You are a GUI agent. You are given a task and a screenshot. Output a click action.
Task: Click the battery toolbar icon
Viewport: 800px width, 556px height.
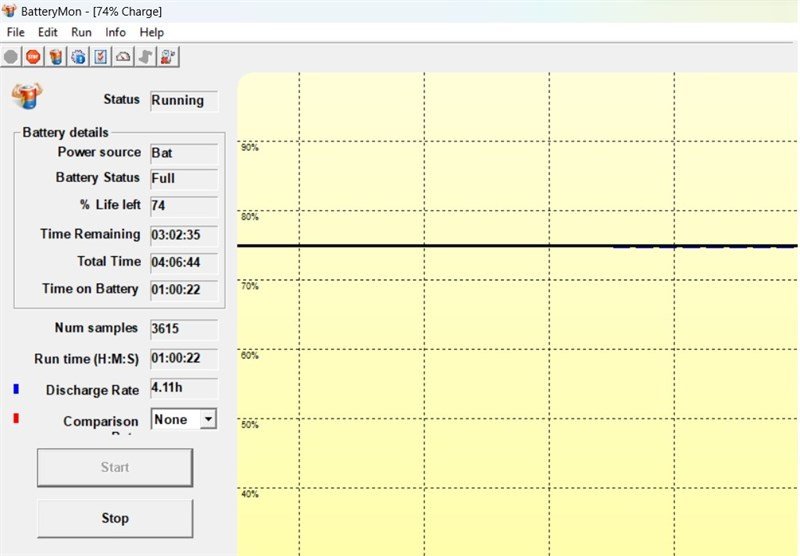coord(56,57)
